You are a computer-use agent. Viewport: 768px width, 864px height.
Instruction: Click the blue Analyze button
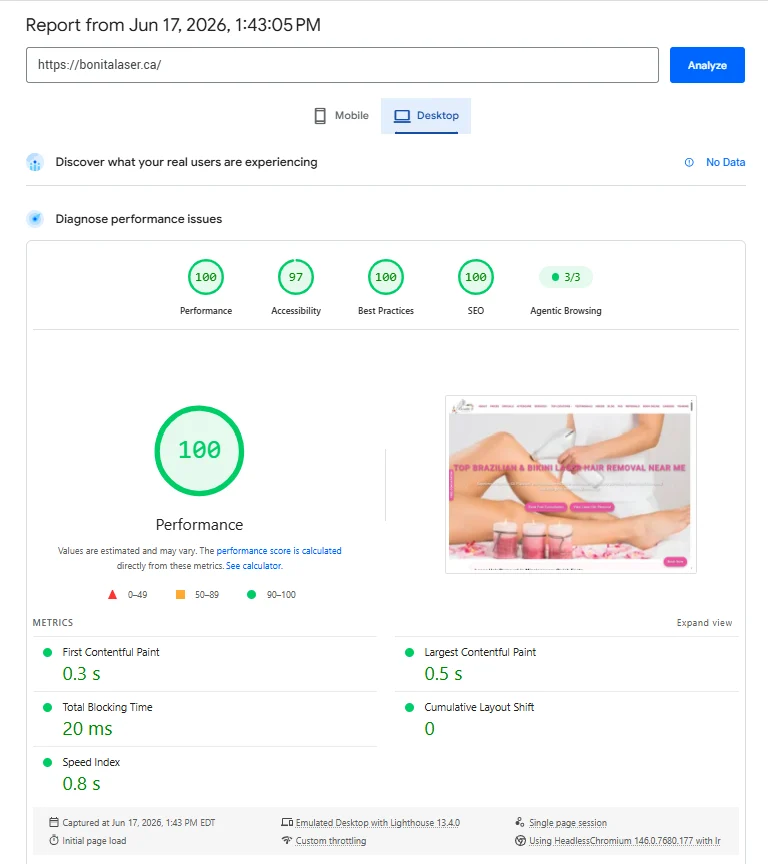[707, 65]
